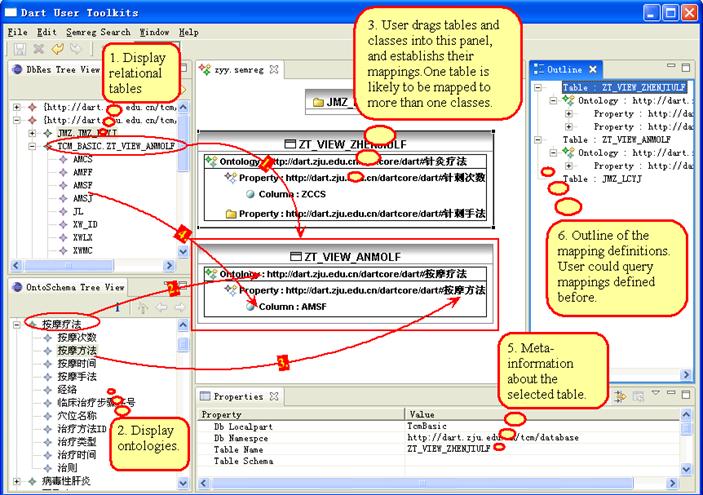Click the Redo arrow toolbar icon

click(75, 48)
